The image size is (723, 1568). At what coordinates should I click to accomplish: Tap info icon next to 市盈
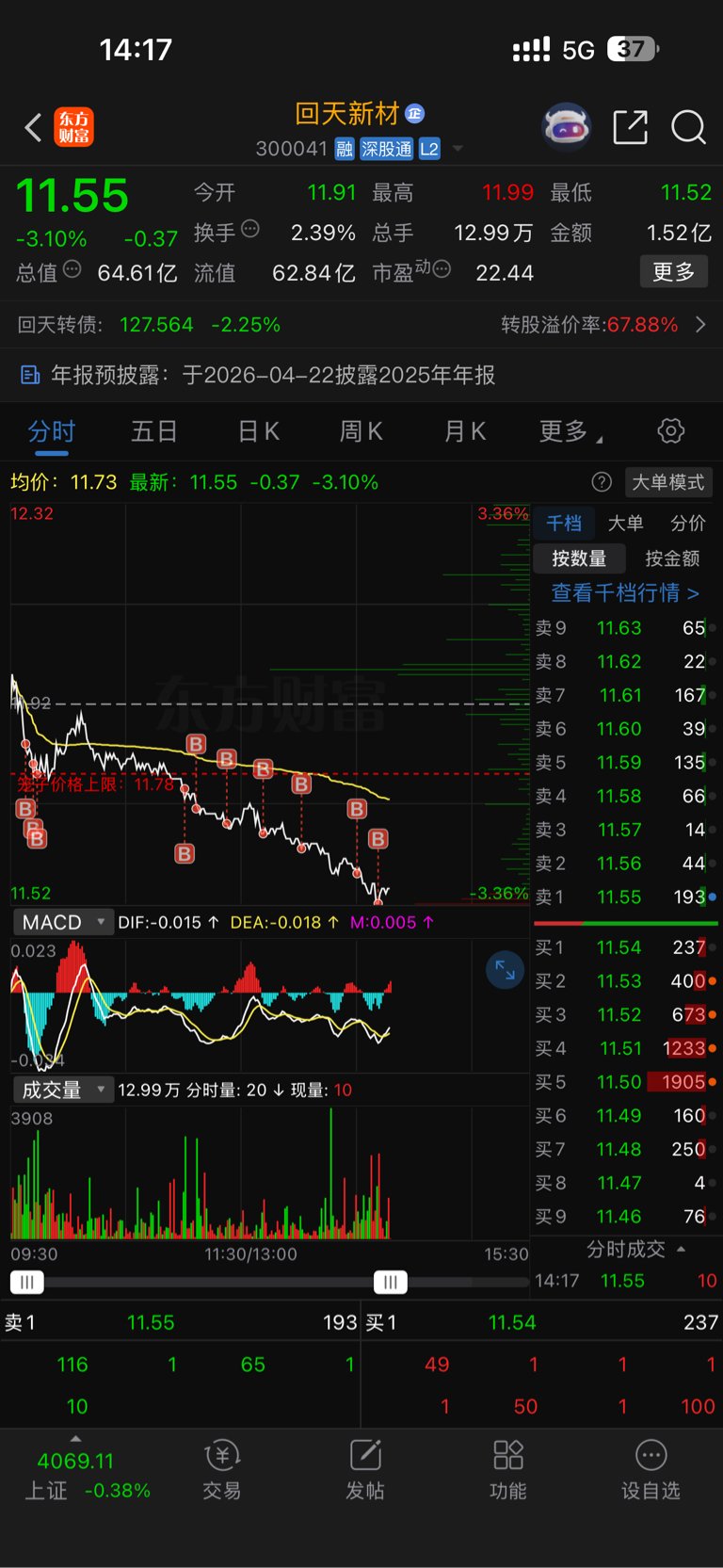pos(442,270)
